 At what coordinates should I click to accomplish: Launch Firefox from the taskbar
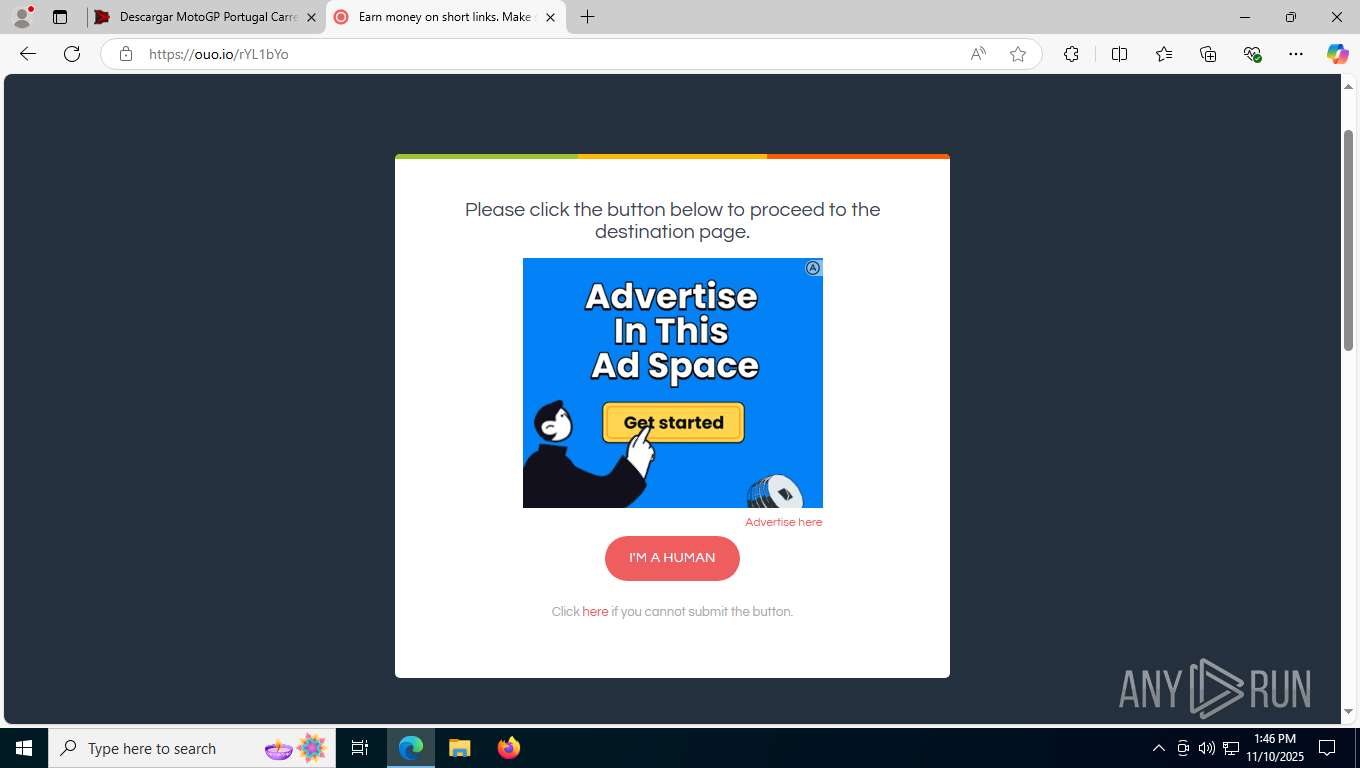coord(508,748)
